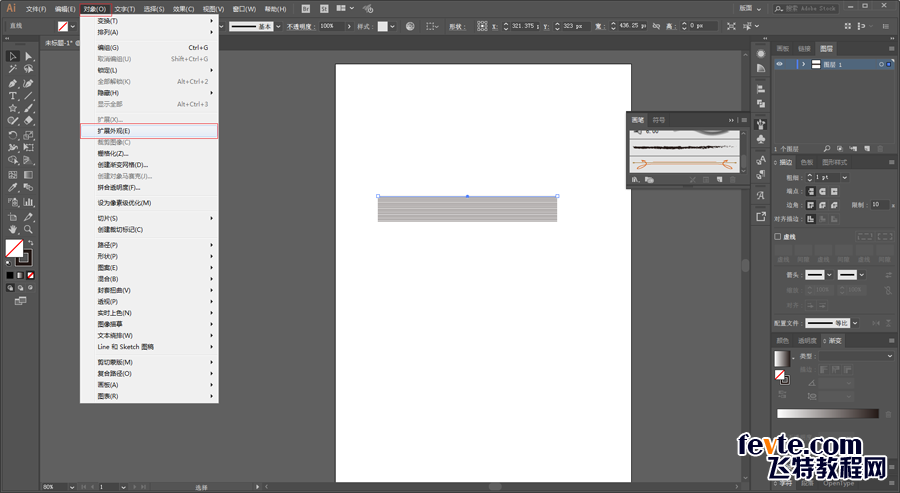
Task: Open the 基本 brush definition dropdown
Action: tap(278, 26)
